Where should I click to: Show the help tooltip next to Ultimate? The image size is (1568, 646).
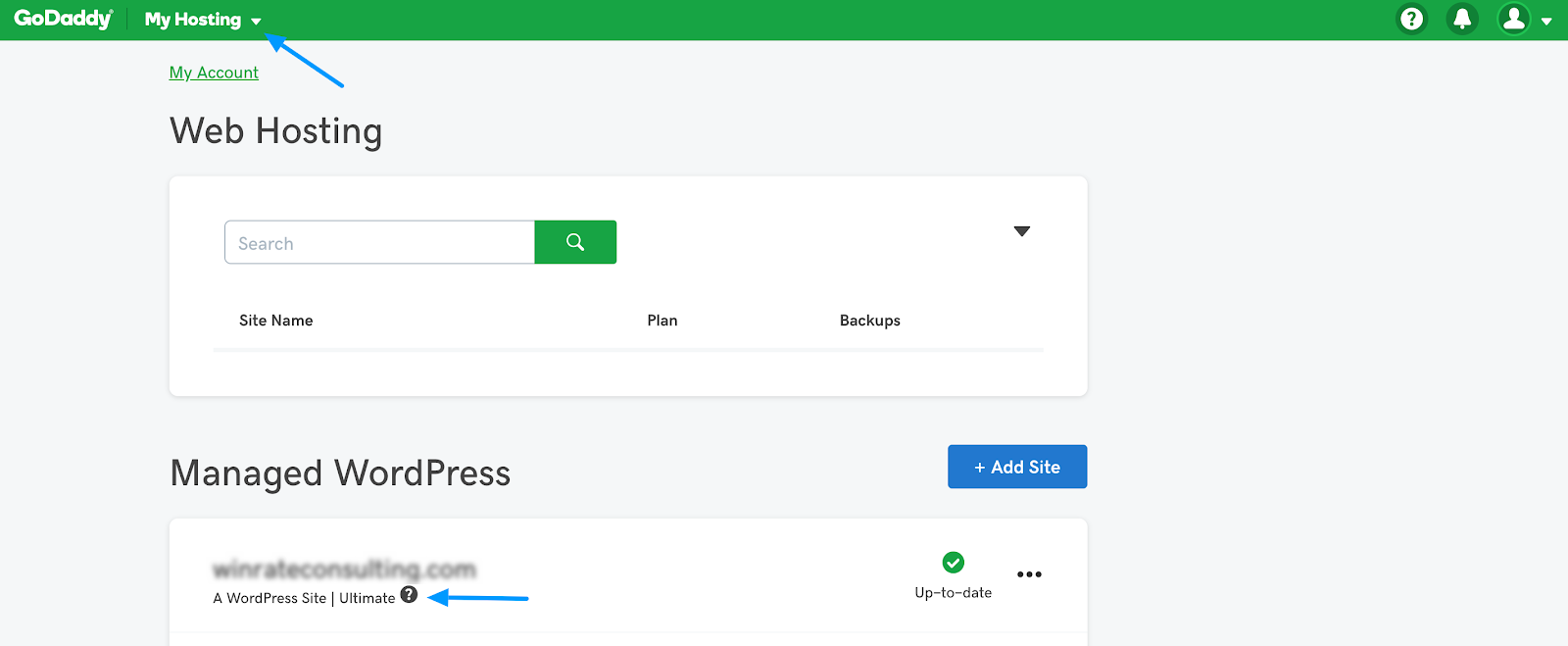410,594
